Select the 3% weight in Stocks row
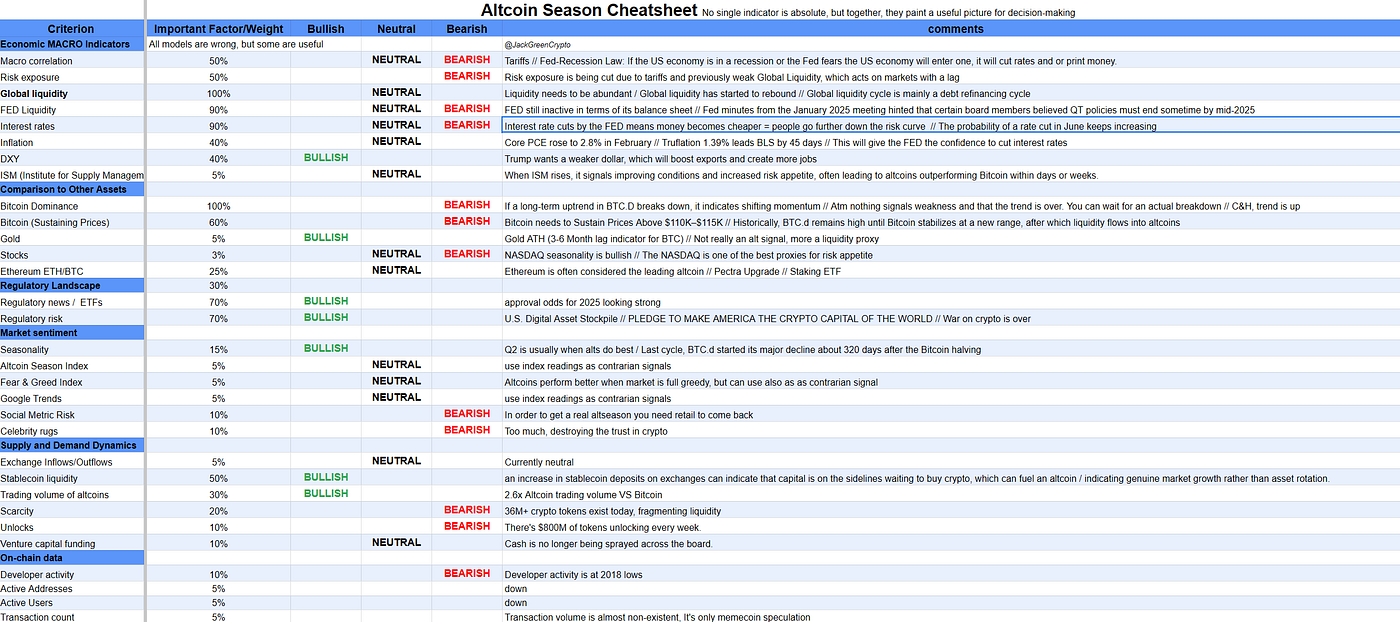The width and height of the screenshot is (1400, 622). tap(219, 255)
